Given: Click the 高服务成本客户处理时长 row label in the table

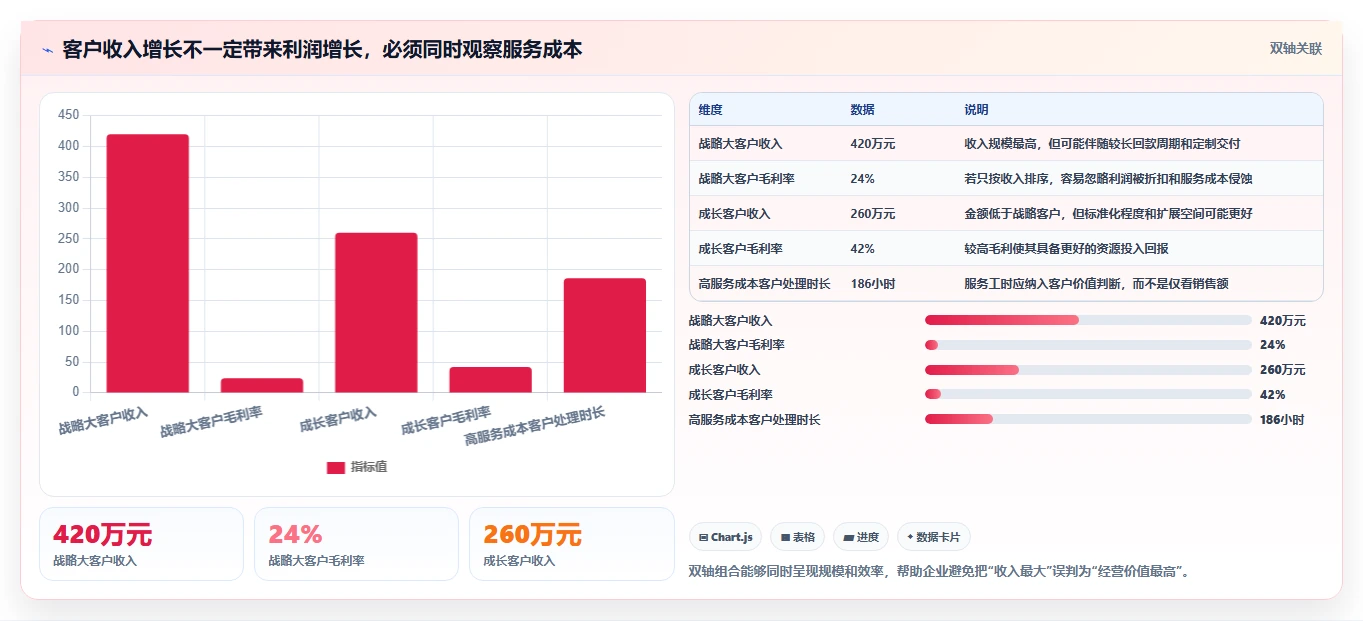Looking at the screenshot, I should (765, 283).
